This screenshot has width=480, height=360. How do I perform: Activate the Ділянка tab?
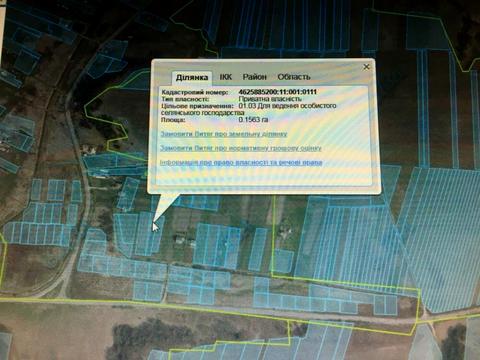click(x=192, y=78)
